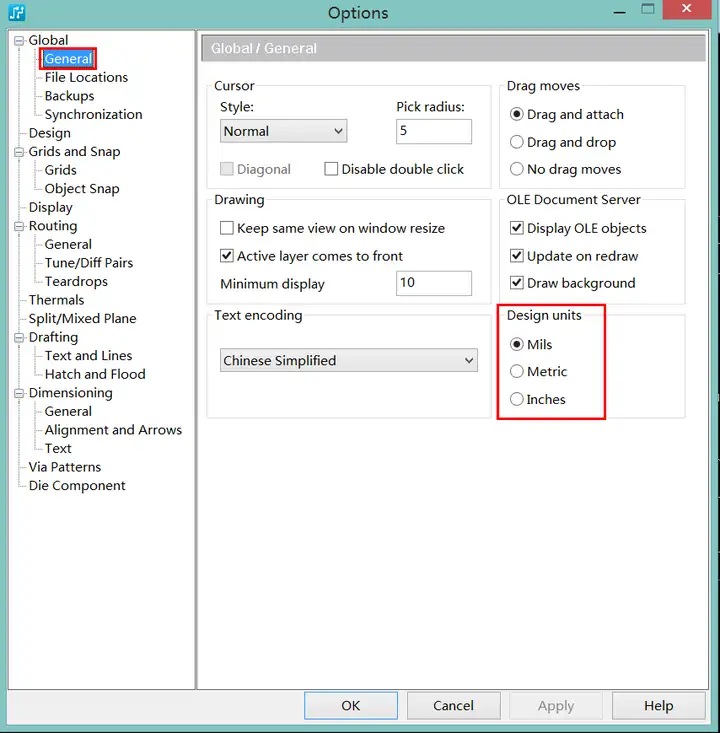Select the Design category

[x=50, y=133]
